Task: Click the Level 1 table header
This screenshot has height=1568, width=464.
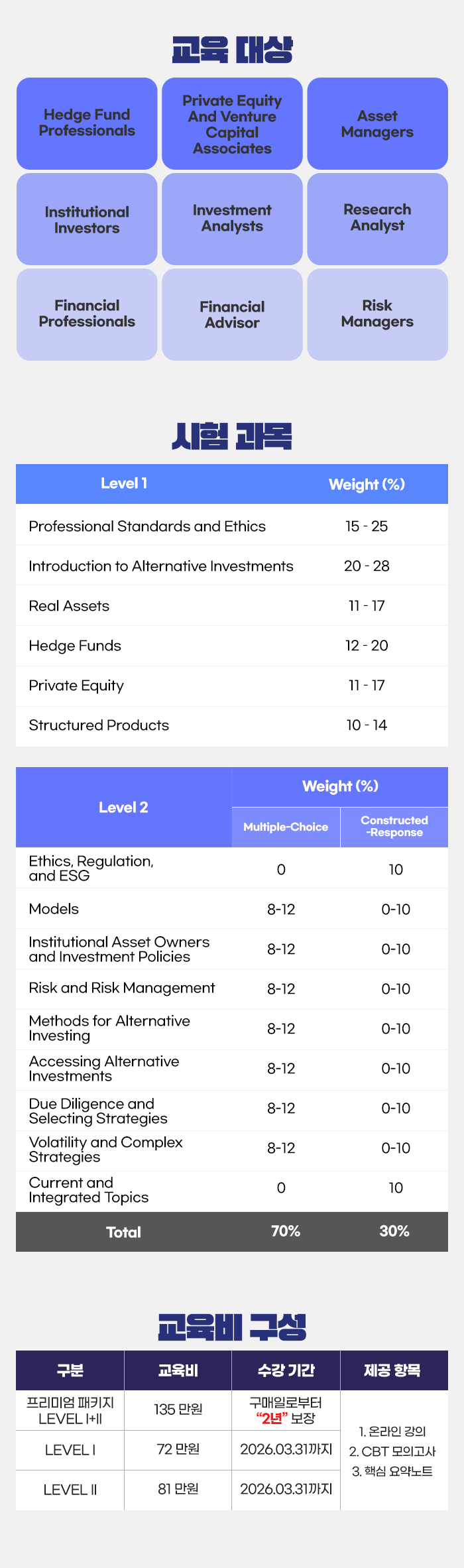Action: (x=124, y=484)
